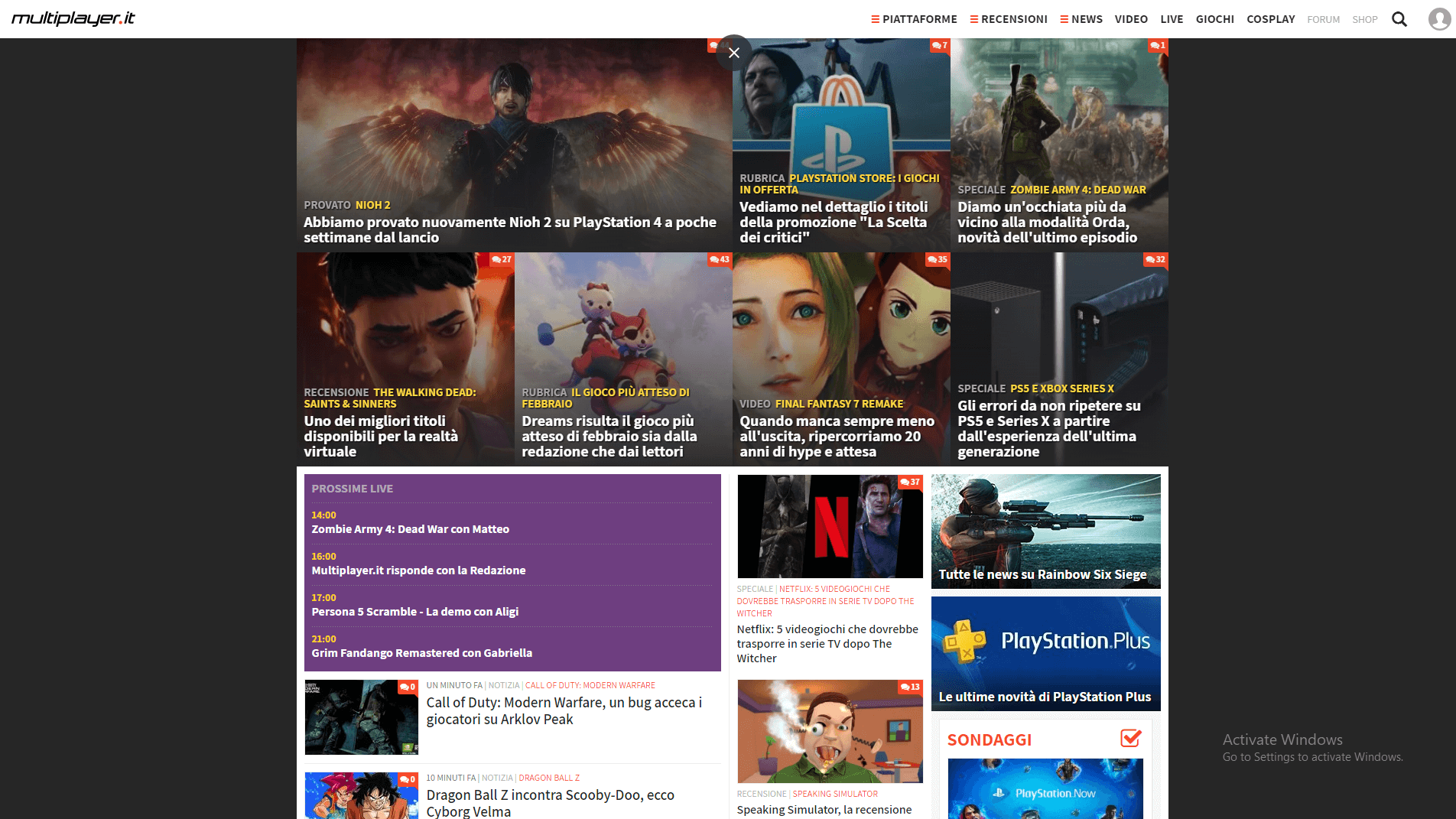Click the search magnifier icon
Viewport: 1456px width, 819px height.
[1399, 19]
